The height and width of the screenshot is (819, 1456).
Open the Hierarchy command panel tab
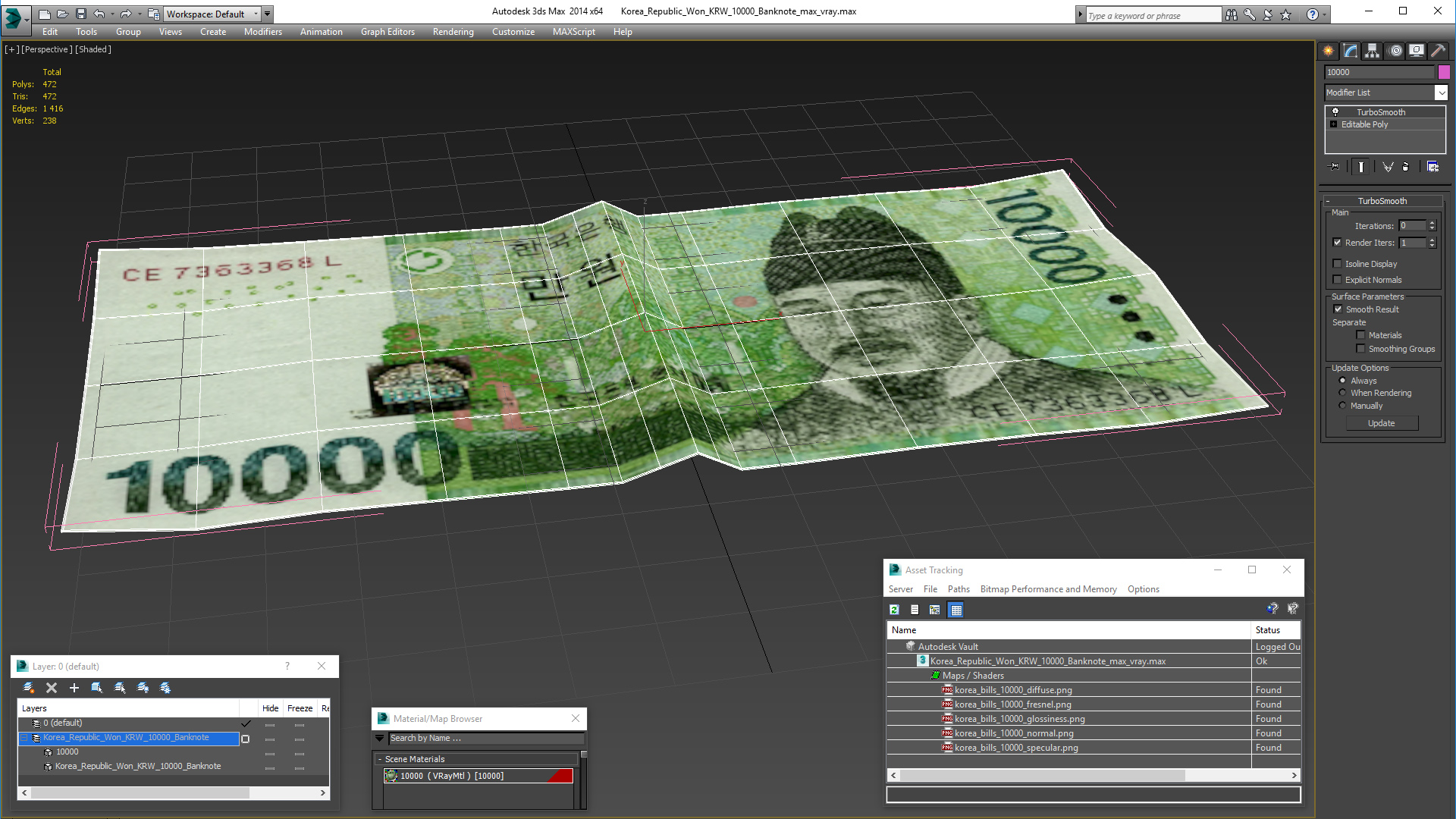1373,51
